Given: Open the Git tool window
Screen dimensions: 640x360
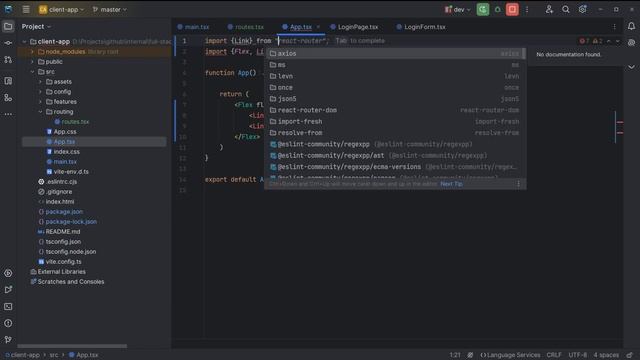Looking at the screenshot, I should coord(8,340).
